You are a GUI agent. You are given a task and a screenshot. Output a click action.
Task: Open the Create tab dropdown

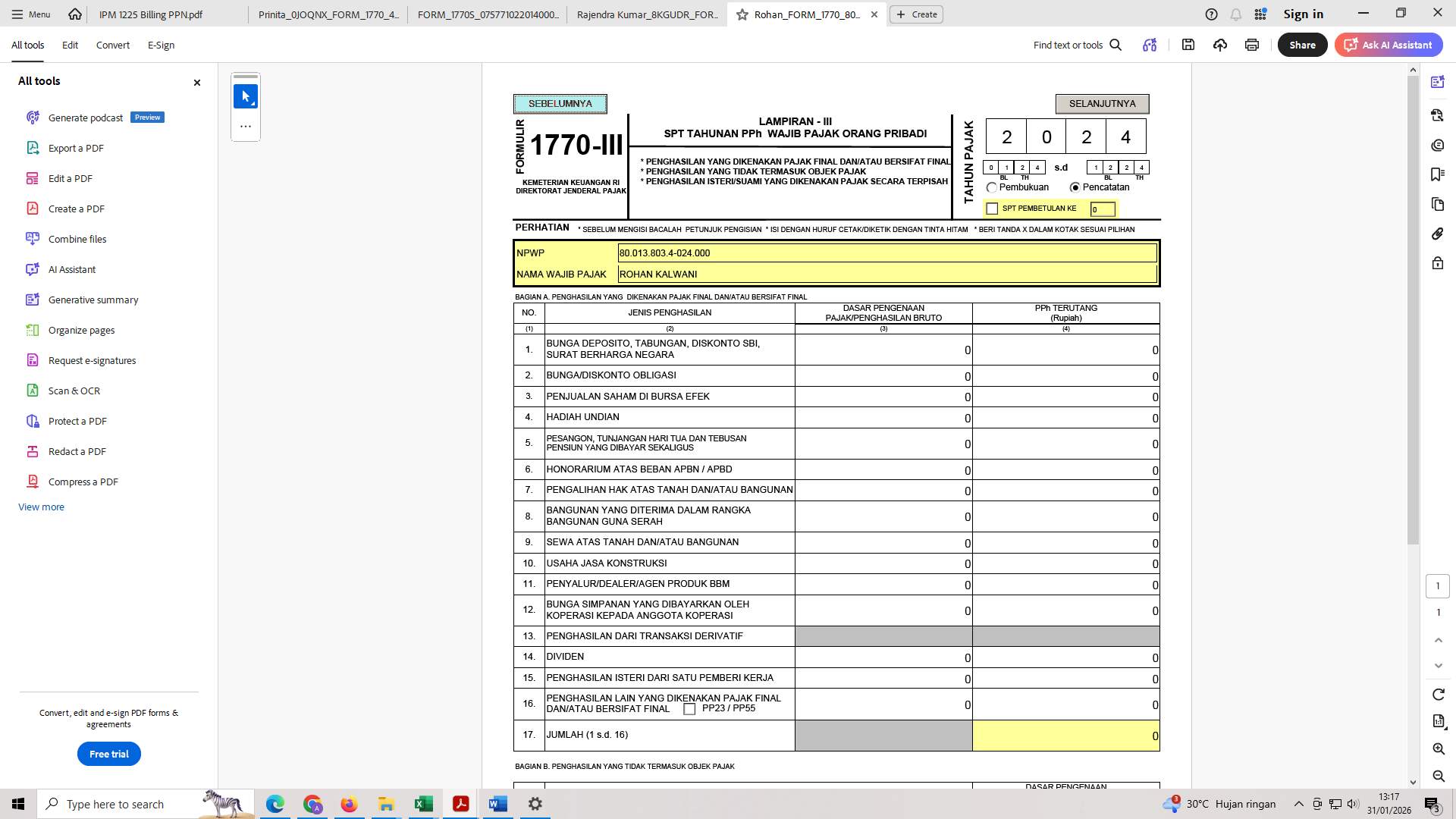pyautogui.click(x=917, y=14)
